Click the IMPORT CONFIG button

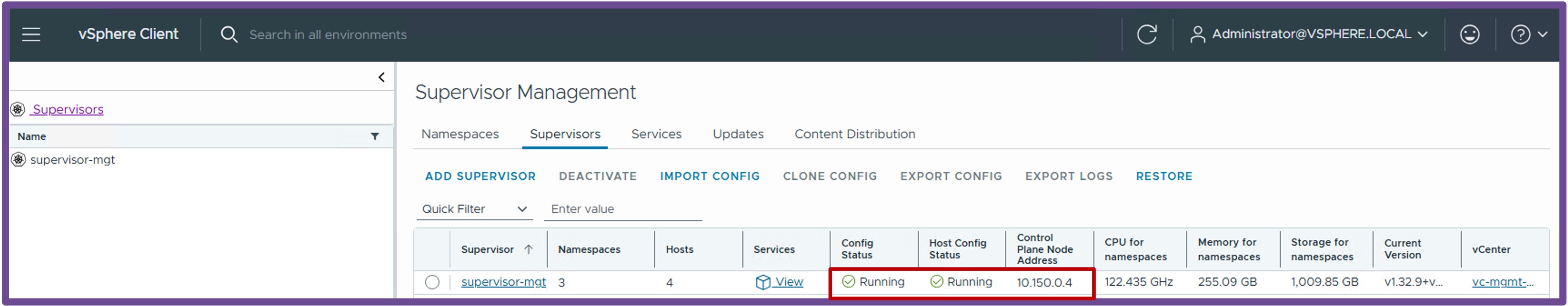[710, 177]
